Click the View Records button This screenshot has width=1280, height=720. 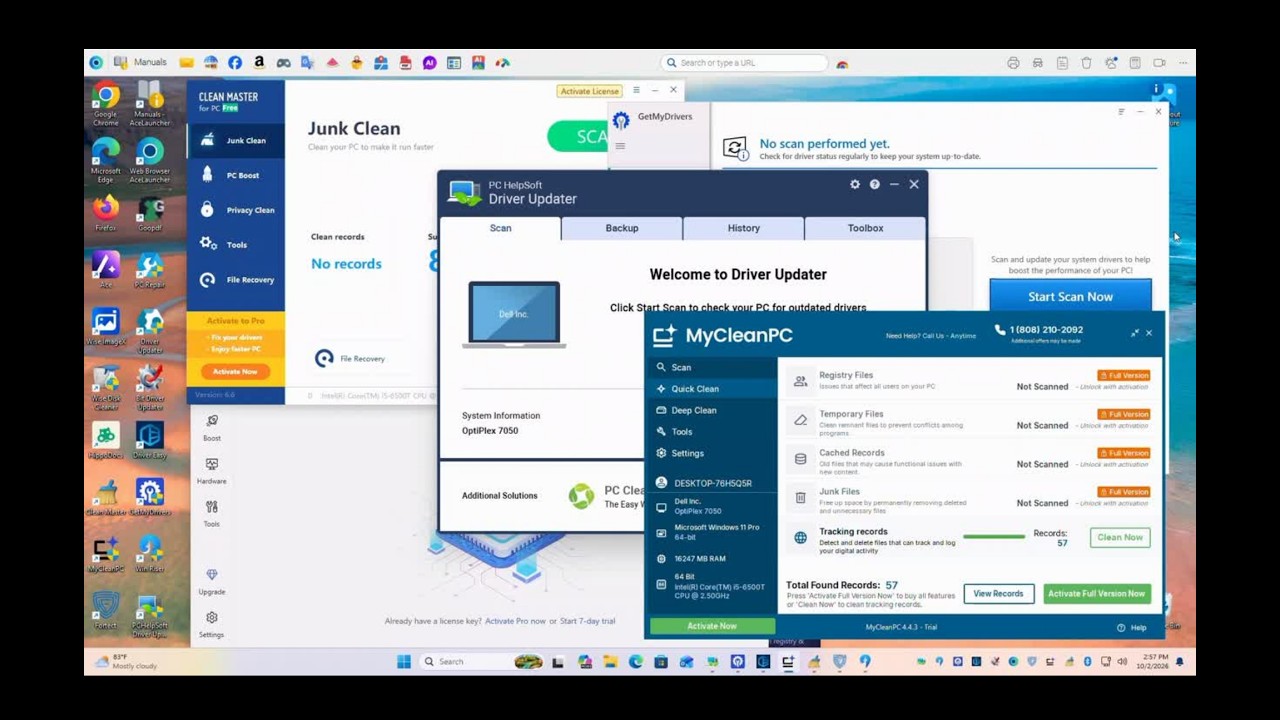(x=998, y=593)
